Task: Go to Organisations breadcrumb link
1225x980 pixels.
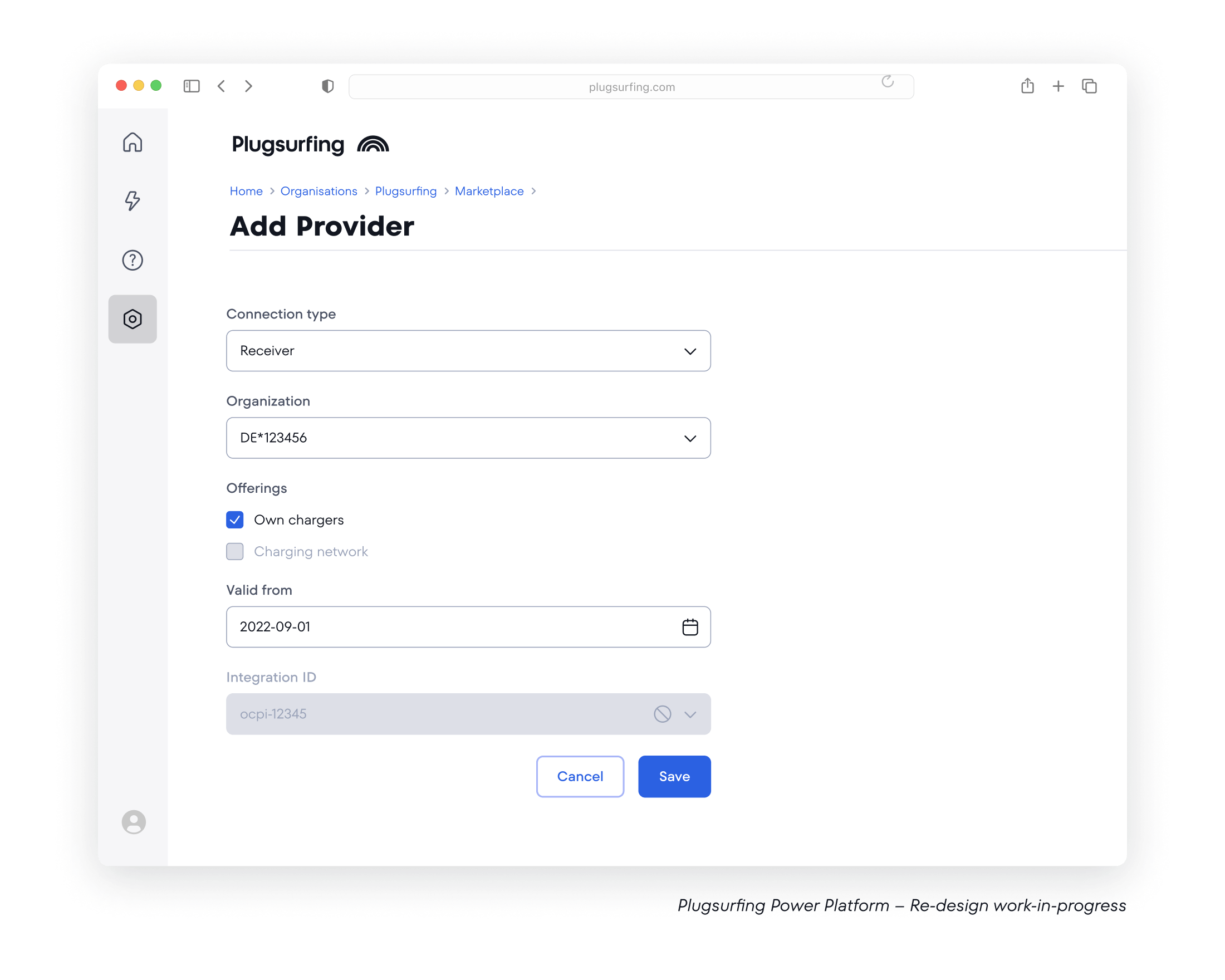Action: [x=318, y=191]
